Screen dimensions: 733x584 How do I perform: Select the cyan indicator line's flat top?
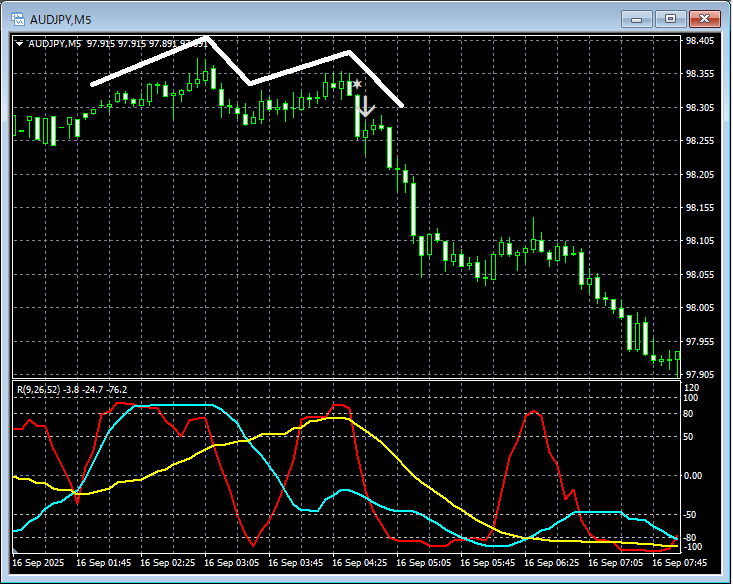pyautogui.click(x=180, y=405)
